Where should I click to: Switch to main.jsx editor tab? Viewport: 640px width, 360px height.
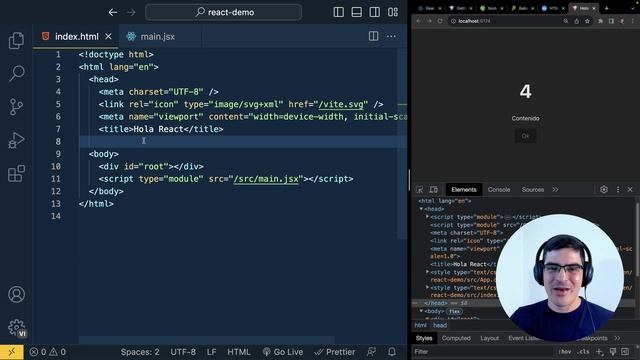tap(158, 36)
